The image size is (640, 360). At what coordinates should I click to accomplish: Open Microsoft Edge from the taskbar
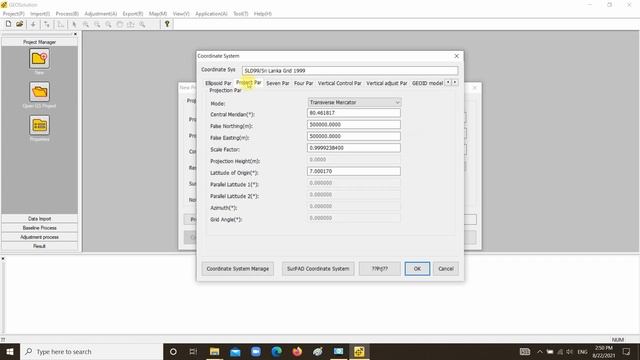277,351
